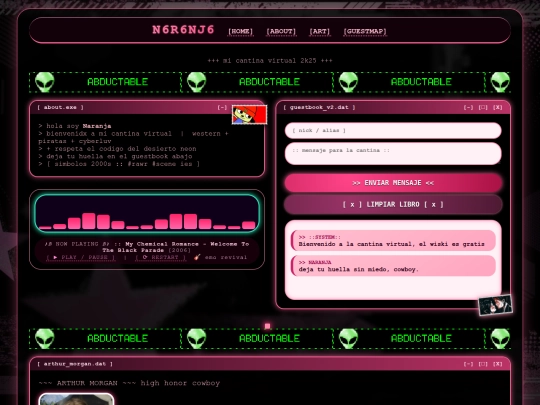Click the 'ARTHUR MORGAN high honor cowboy' heading
This screenshot has width=540, height=405.
coord(129,383)
